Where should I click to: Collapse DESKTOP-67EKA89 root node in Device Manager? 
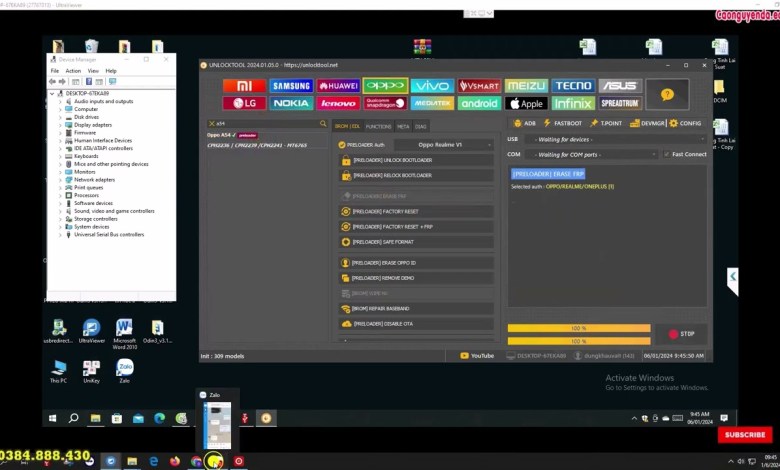click(52, 94)
